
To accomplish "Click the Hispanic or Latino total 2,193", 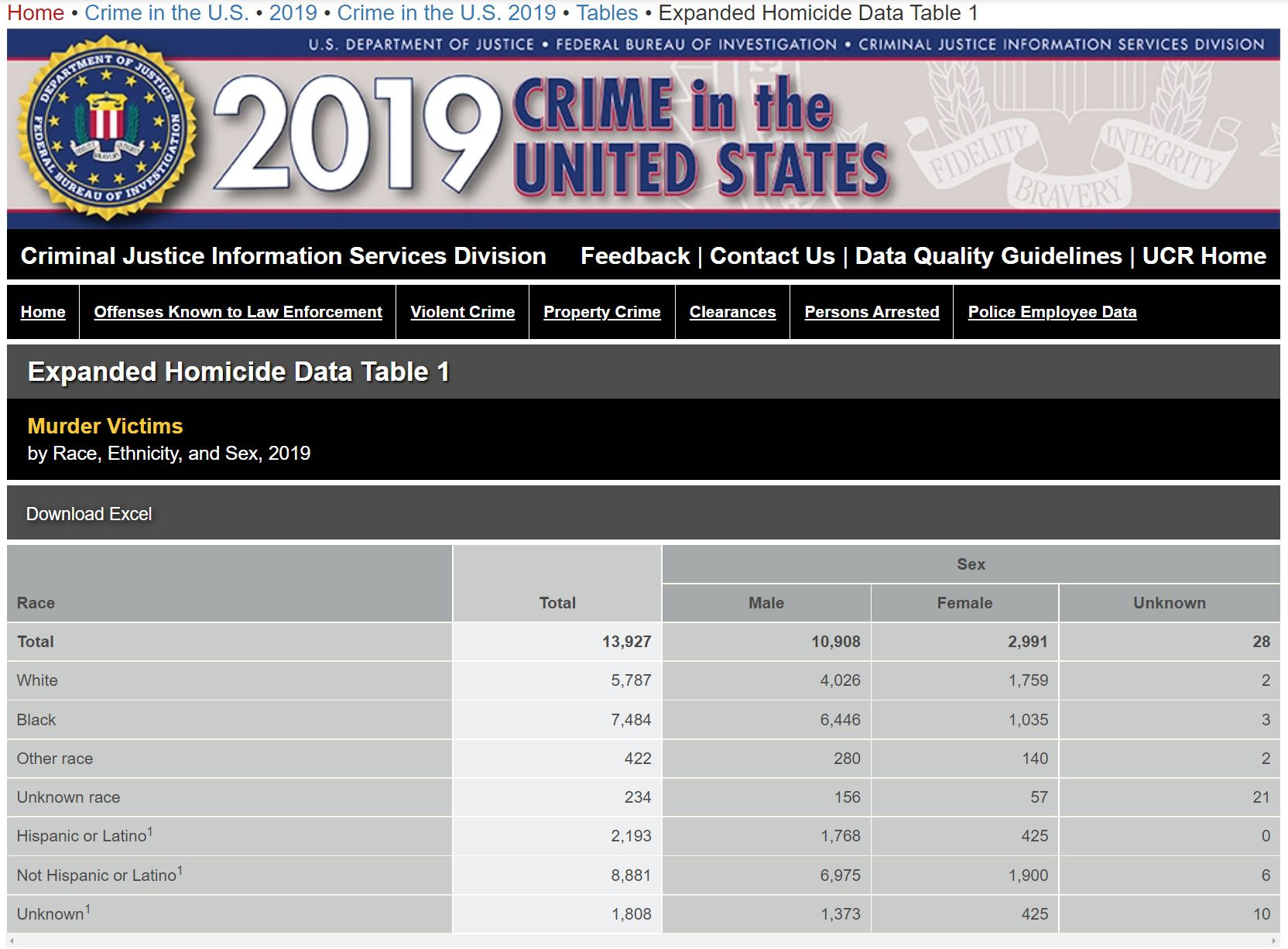I will pos(631,836).
